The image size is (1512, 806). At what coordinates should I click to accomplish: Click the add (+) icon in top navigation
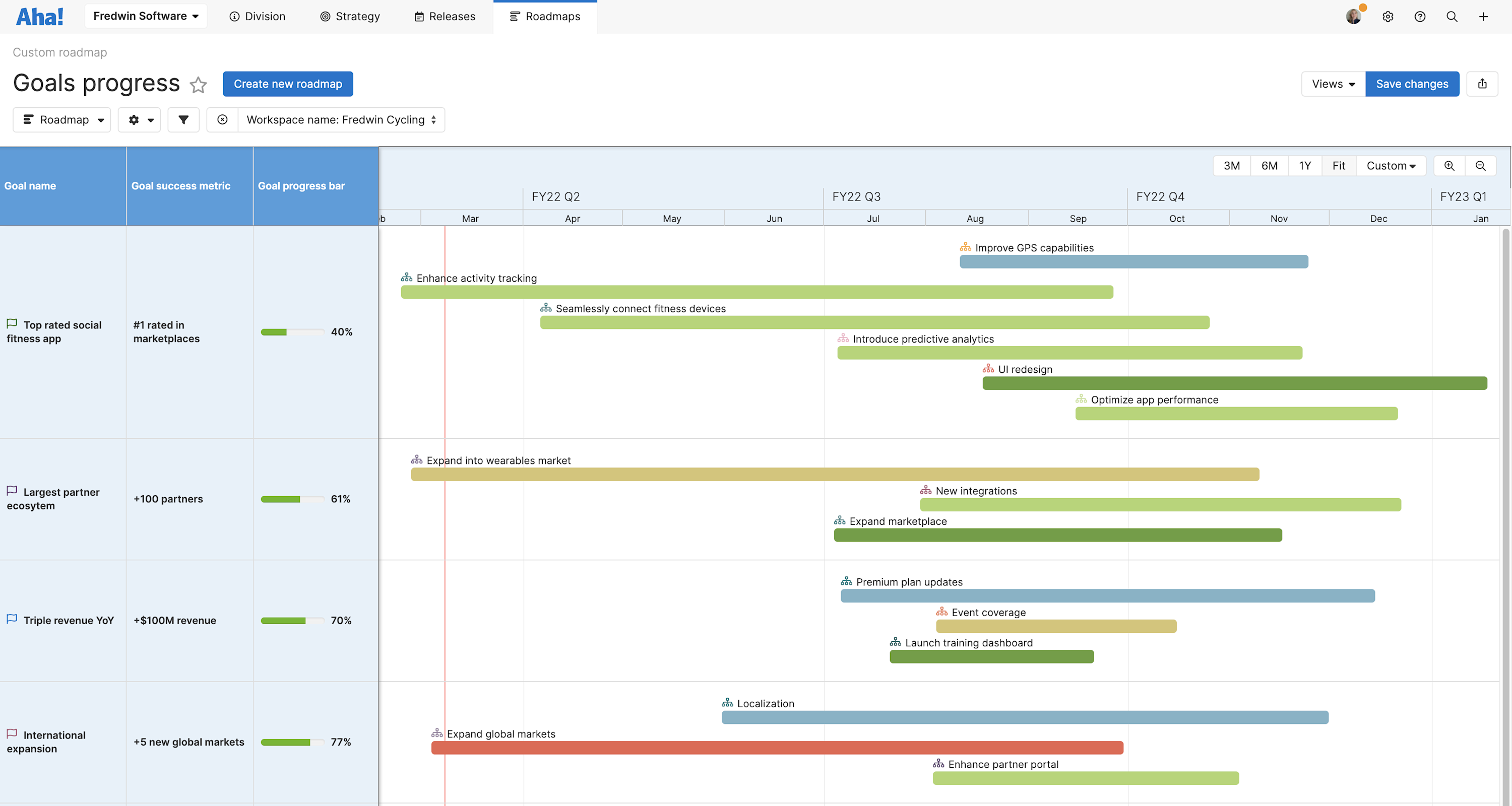click(1483, 17)
